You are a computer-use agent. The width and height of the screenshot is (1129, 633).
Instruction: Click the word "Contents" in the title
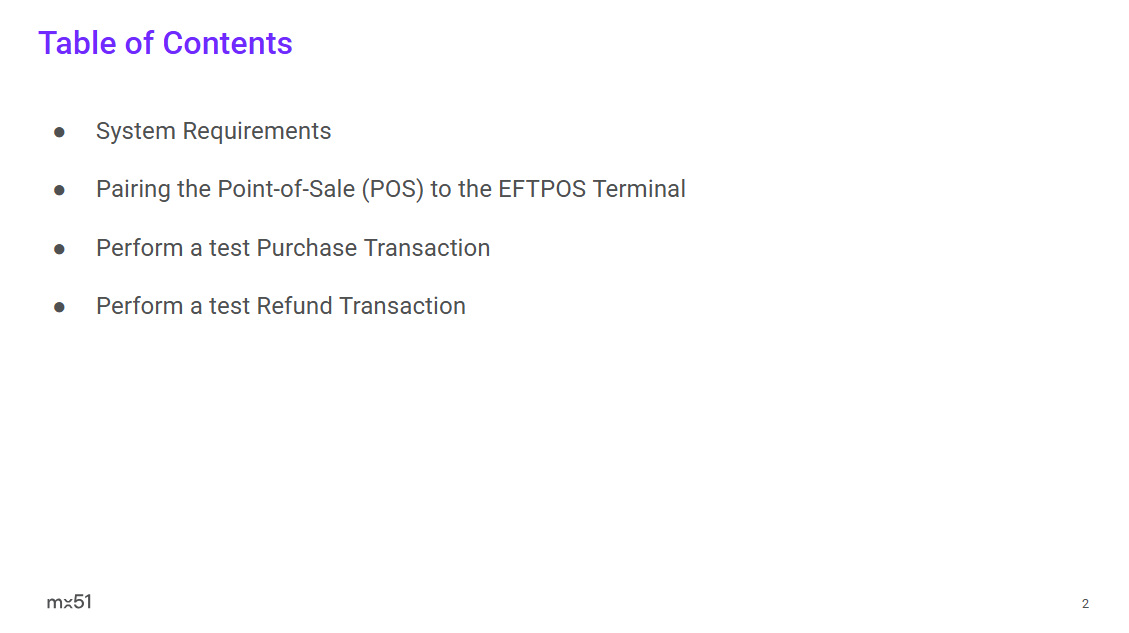[227, 44]
